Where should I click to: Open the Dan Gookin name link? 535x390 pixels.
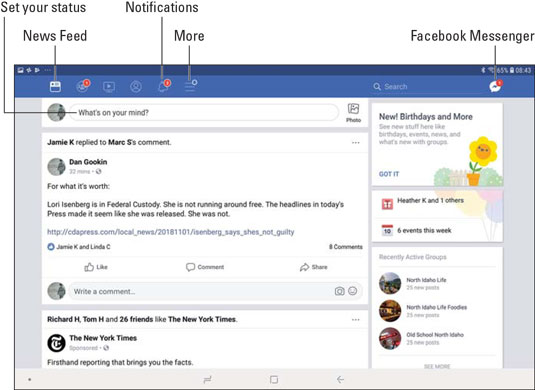click(88, 162)
